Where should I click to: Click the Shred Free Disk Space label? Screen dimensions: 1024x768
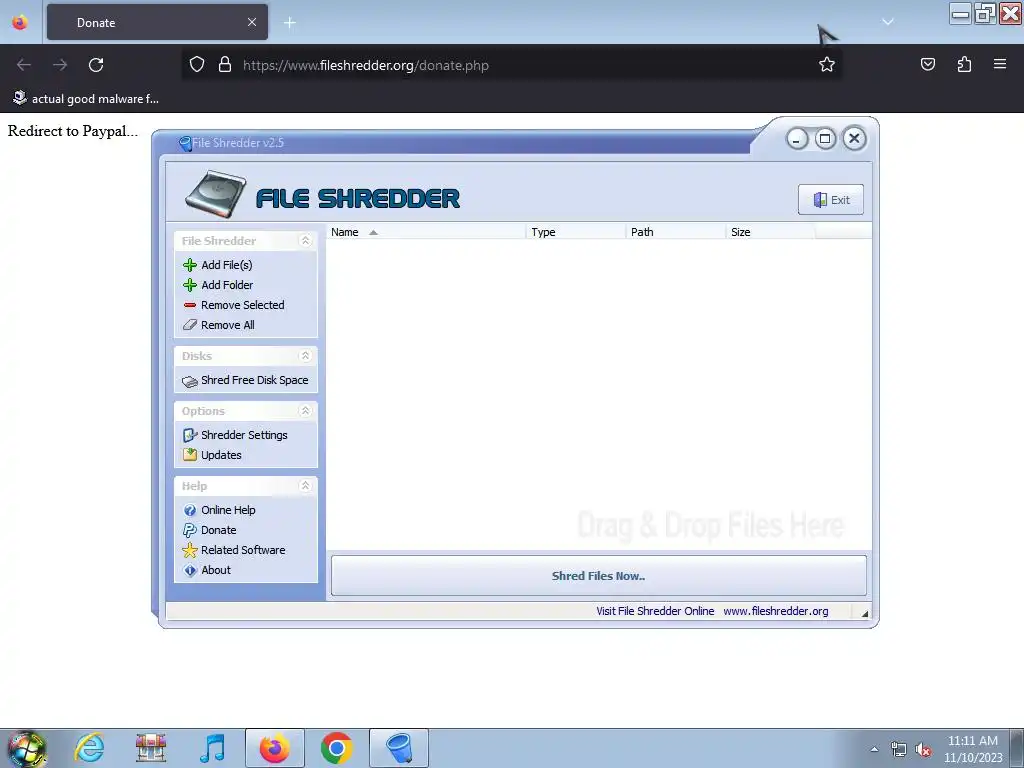click(x=255, y=380)
